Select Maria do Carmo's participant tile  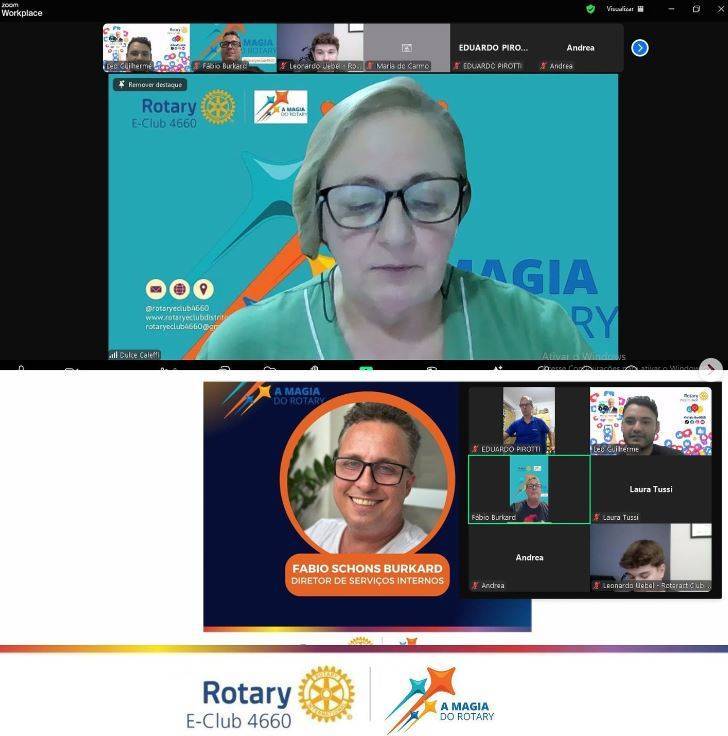click(x=406, y=47)
